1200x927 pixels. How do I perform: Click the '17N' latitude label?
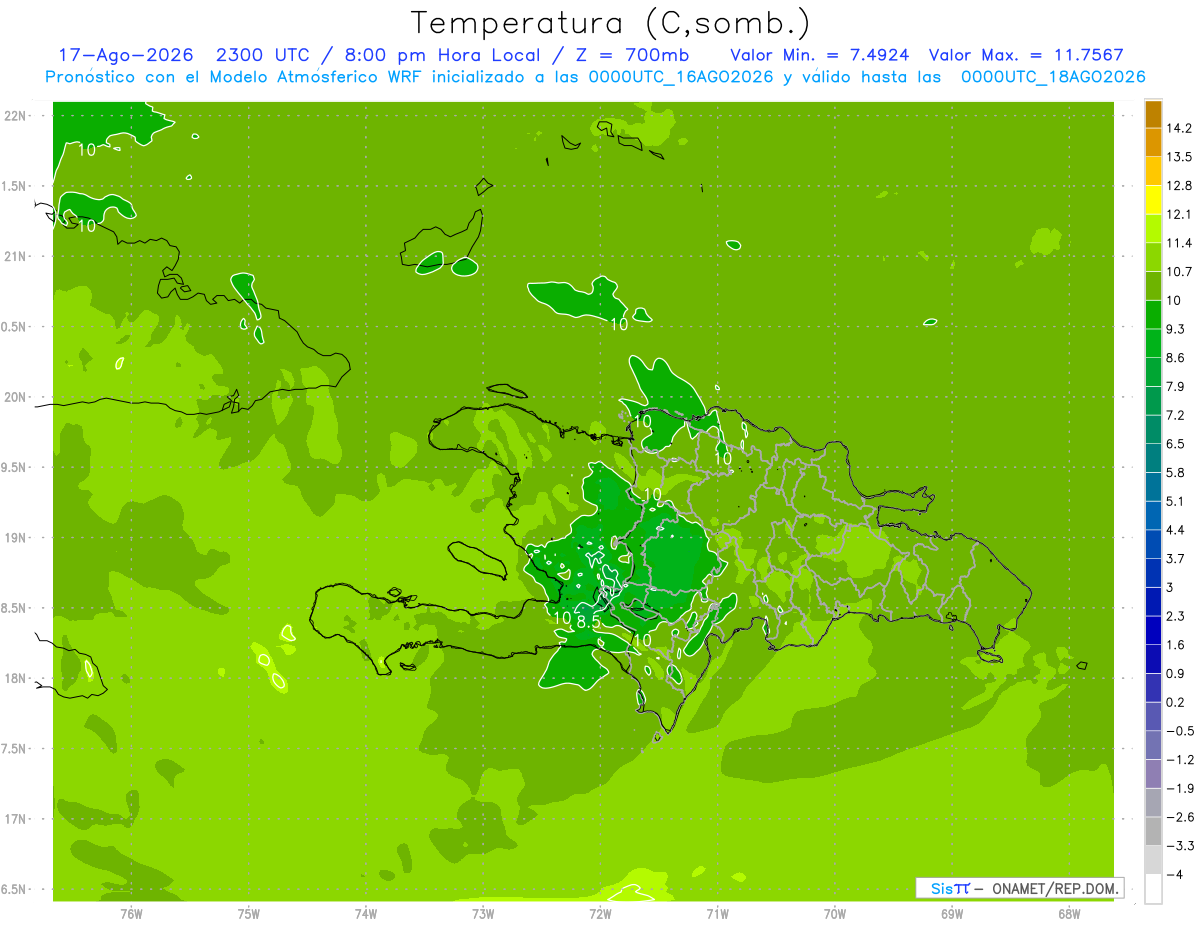16,820
